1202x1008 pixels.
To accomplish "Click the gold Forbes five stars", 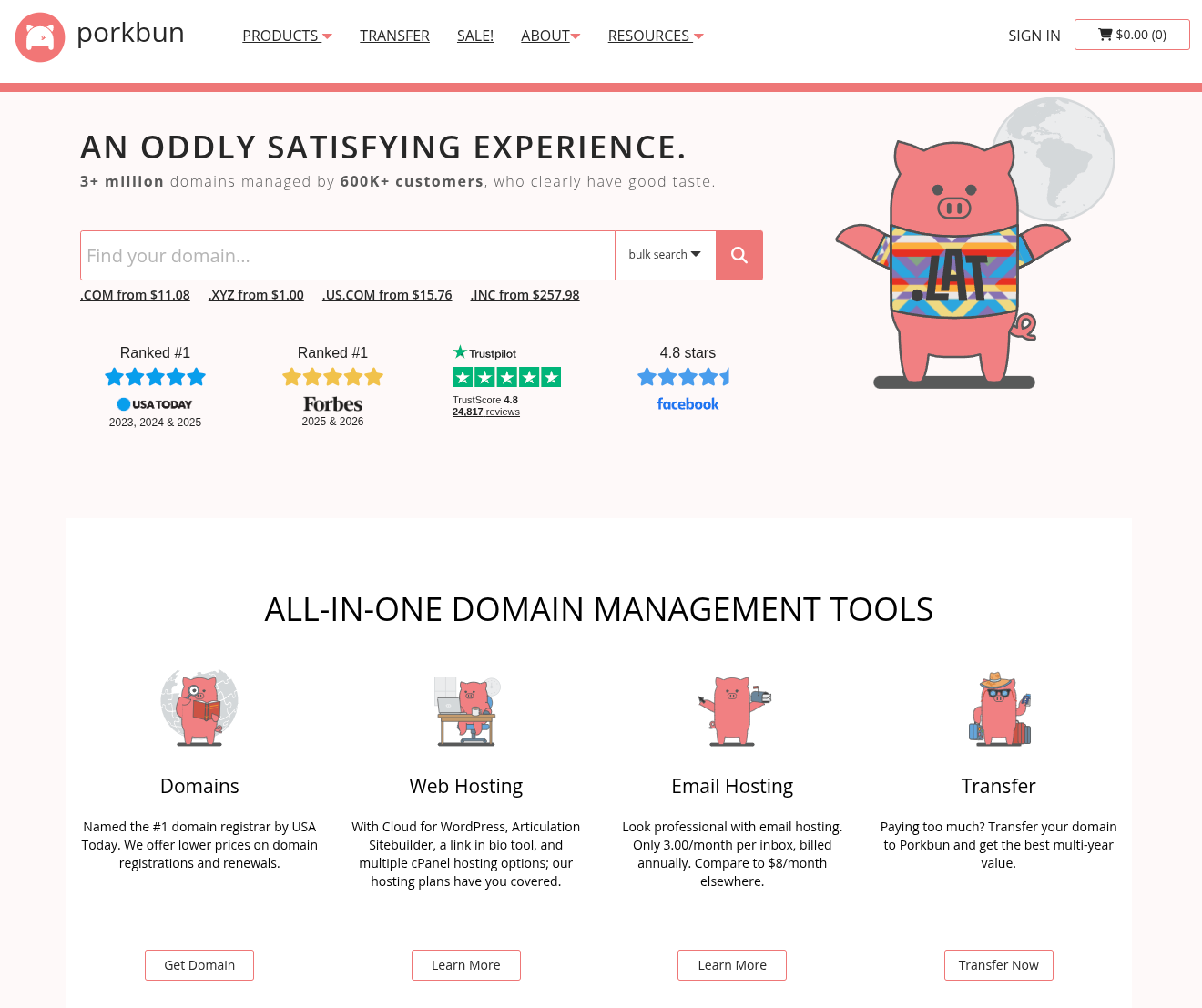I will [x=332, y=377].
